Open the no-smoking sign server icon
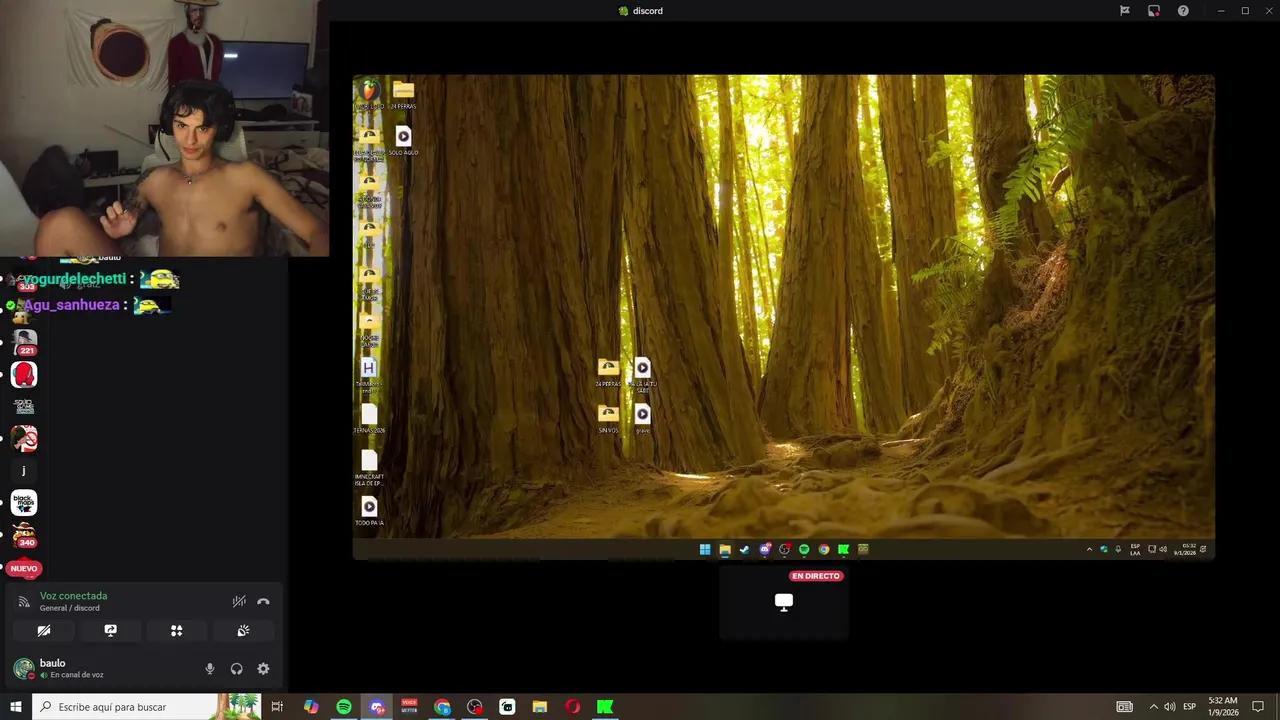The image size is (1280, 720). tap(24, 438)
